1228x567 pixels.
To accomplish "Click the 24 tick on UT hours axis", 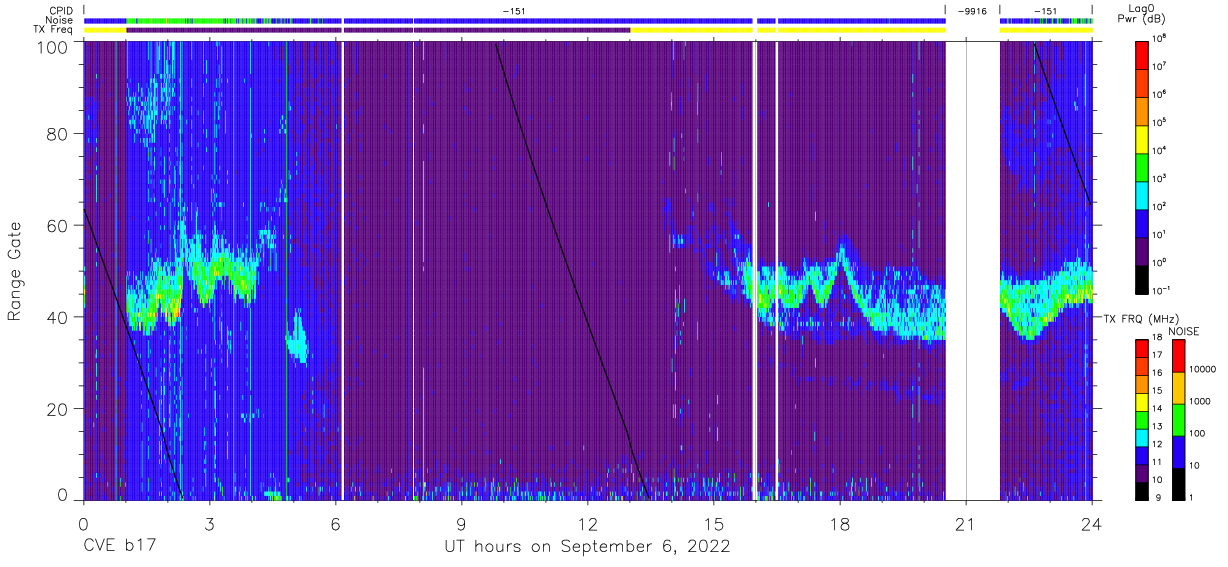I will pyautogui.click(x=1092, y=523).
